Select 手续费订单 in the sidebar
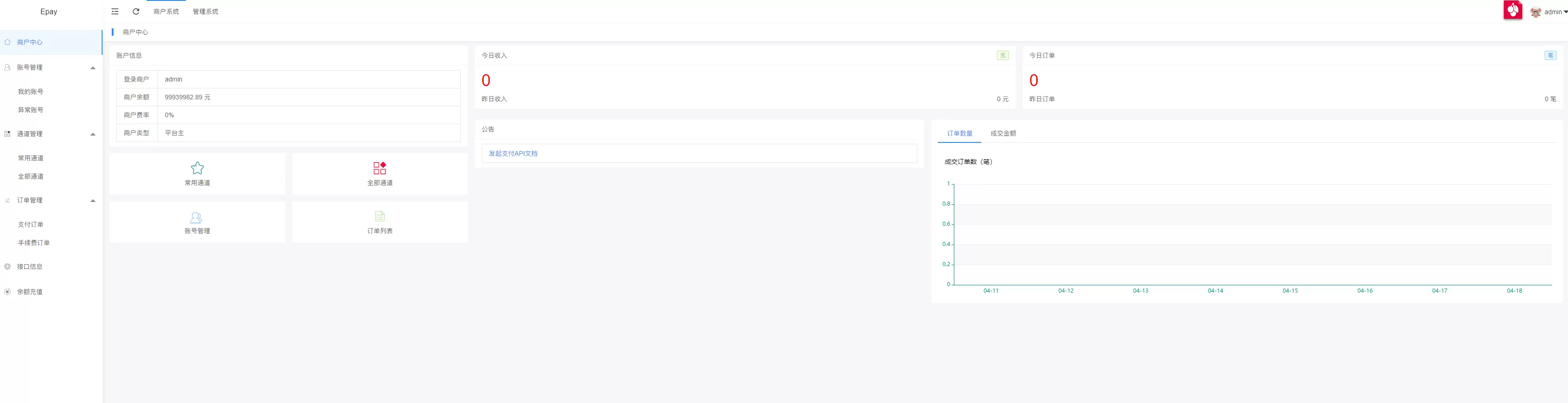The height and width of the screenshot is (403, 1568). tap(33, 243)
